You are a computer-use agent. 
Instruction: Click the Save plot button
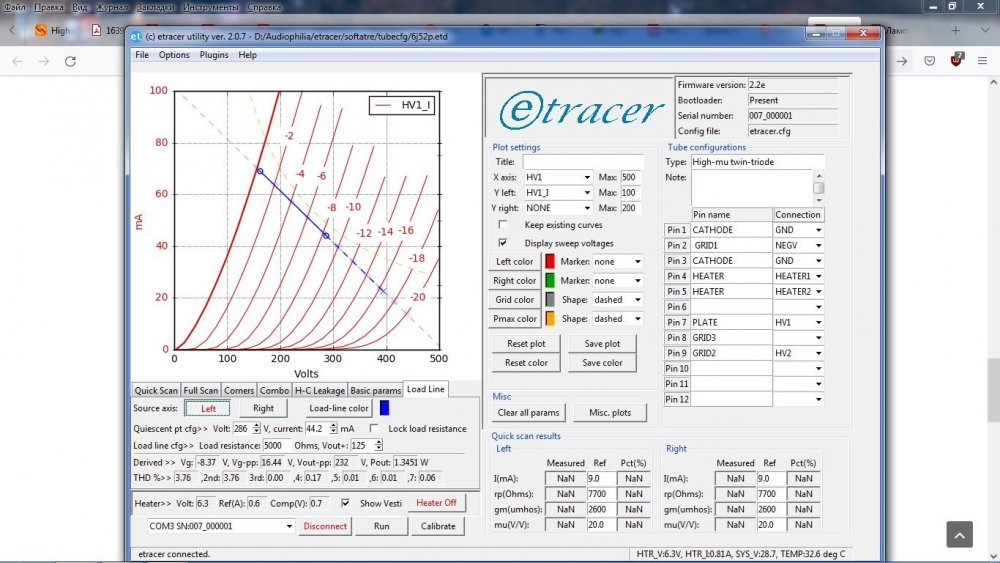pos(603,344)
